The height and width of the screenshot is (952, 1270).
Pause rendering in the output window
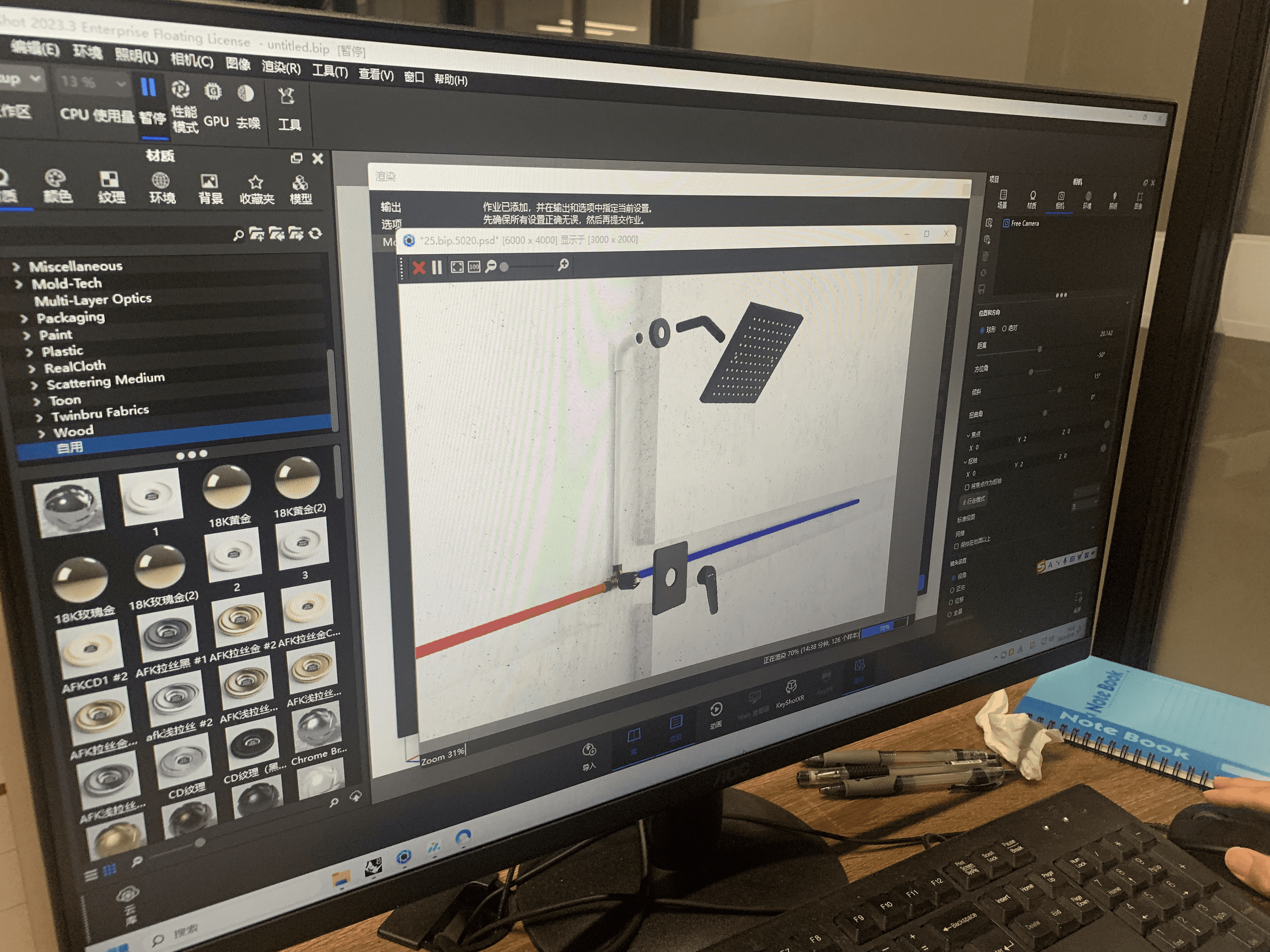coord(437,267)
